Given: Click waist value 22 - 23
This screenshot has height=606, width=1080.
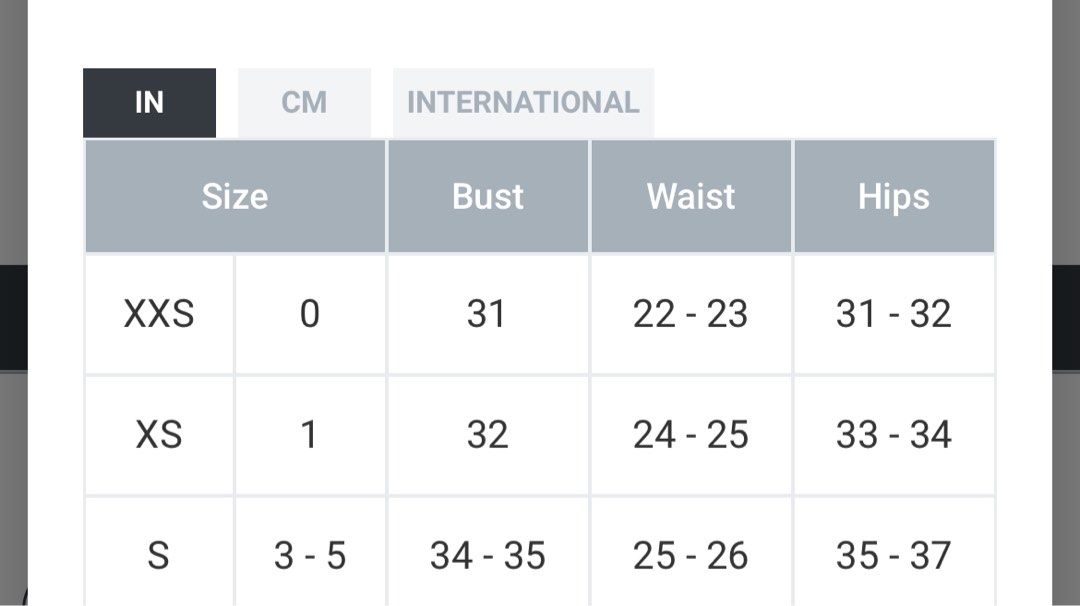Looking at the screenshot, I should pyautogui.click(x=691, y=314).
